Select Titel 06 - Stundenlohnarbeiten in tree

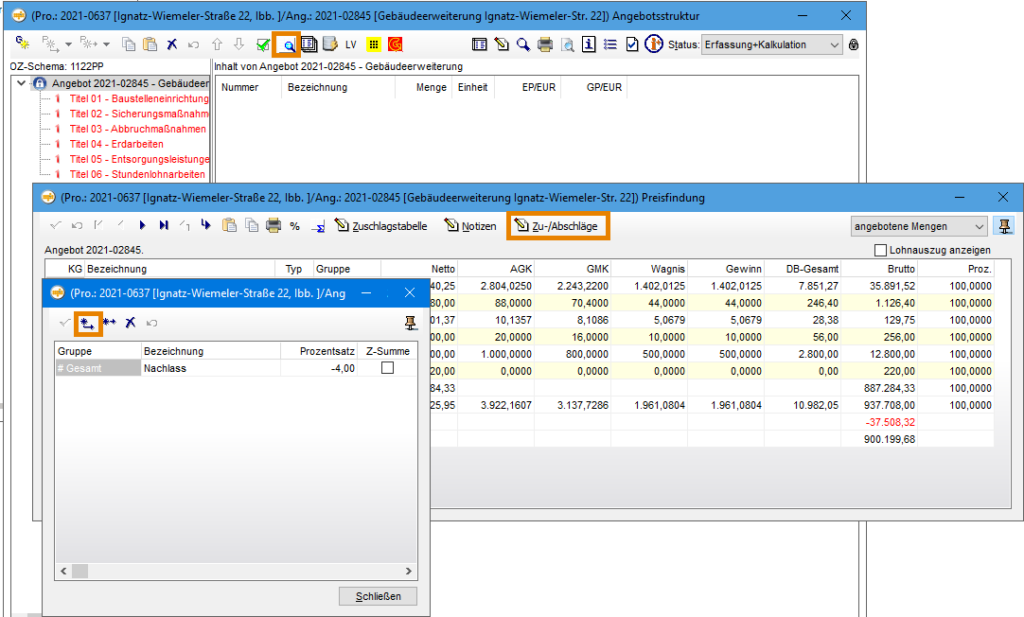click(137, 174)
